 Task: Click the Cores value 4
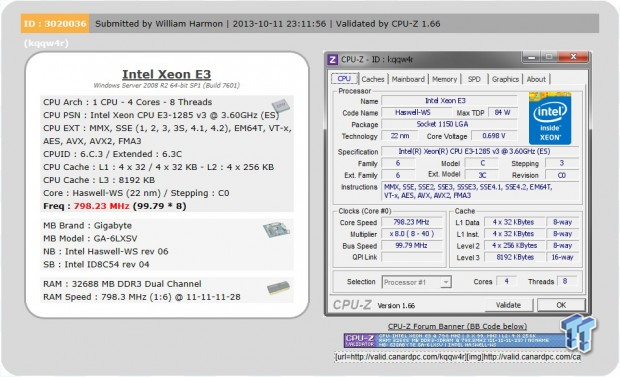click(506, 281)
